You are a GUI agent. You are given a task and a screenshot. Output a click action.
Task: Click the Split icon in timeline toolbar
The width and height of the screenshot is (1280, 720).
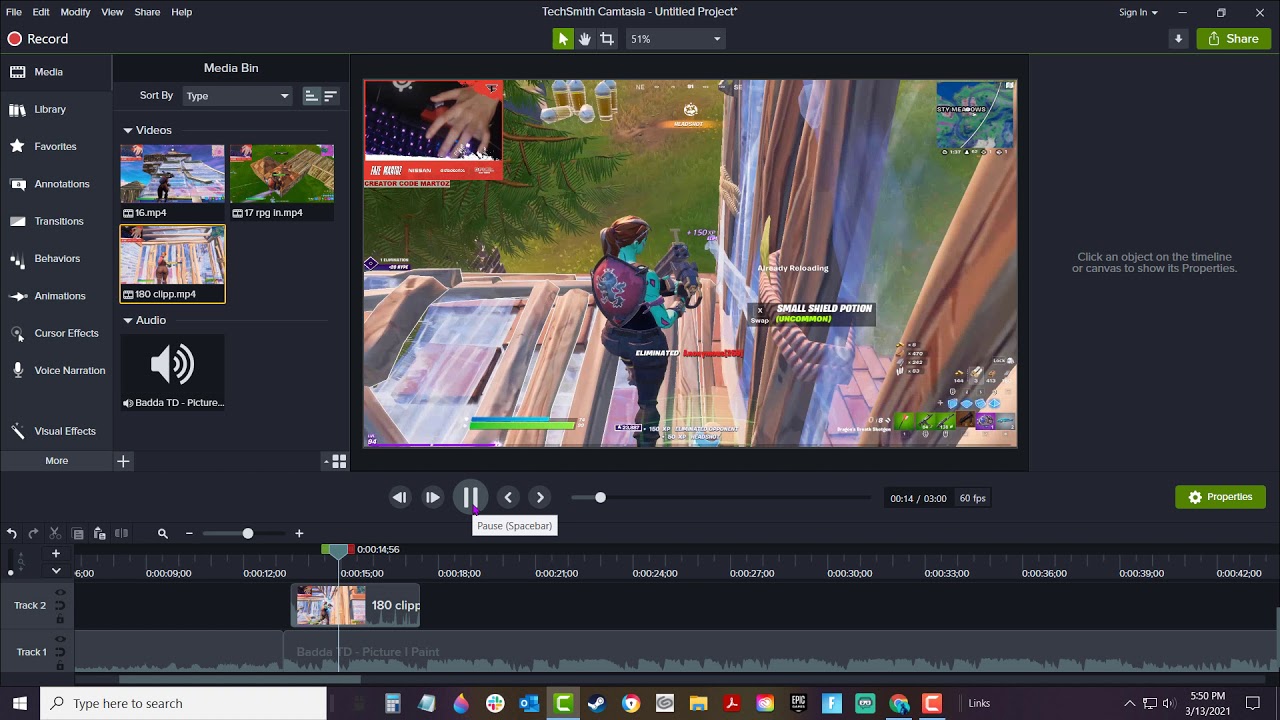click(x=121, y=534)
